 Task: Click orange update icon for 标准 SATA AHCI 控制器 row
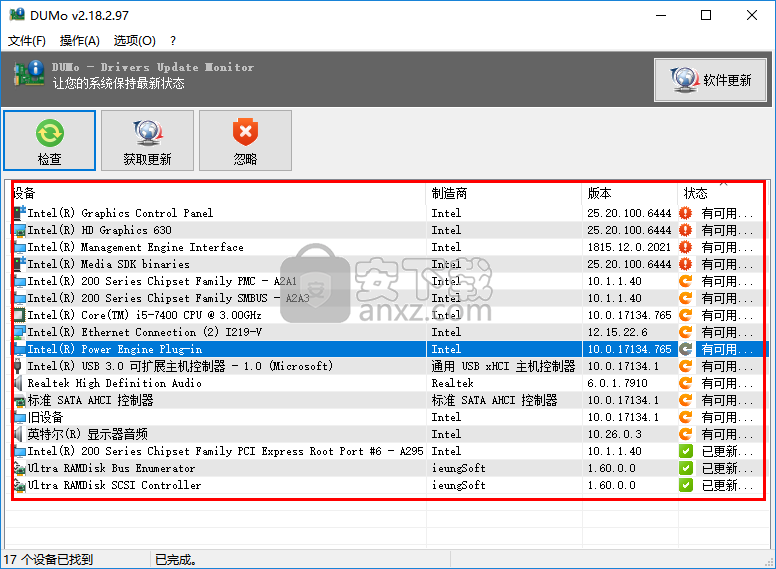pyautogui.click(x=685, y=400)
